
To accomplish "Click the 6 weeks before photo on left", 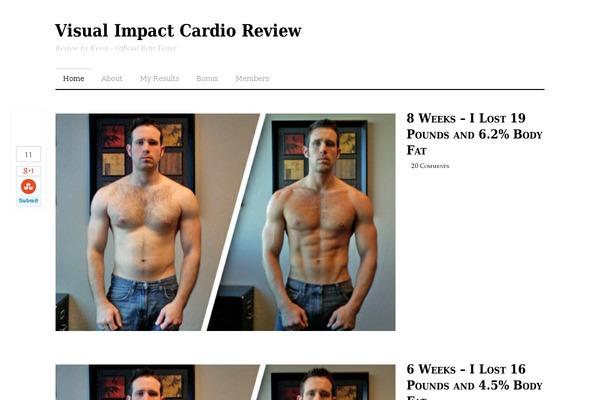I will [x=157, y=382].
